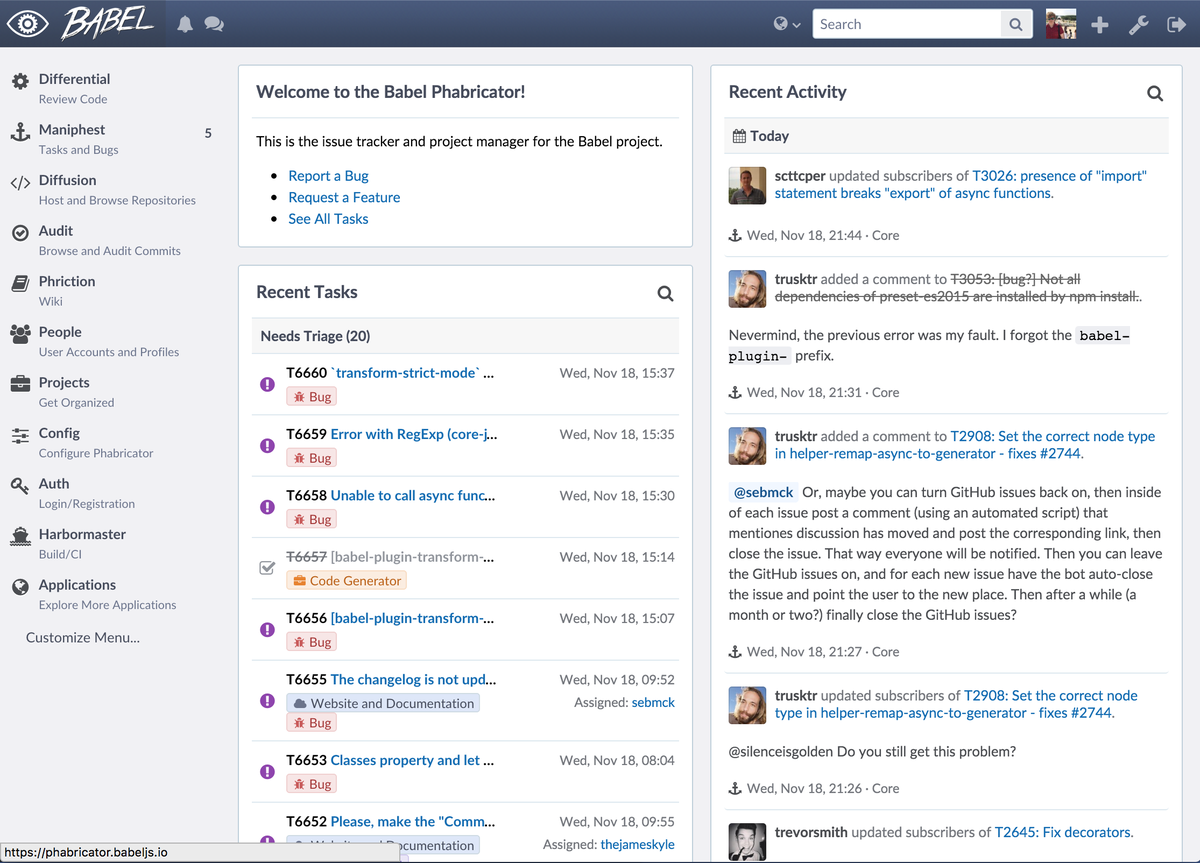The width and height of the screenshot is (1200, 863).
Task: Open Differential gear icon in sidebar
Action: pos(20,80)
